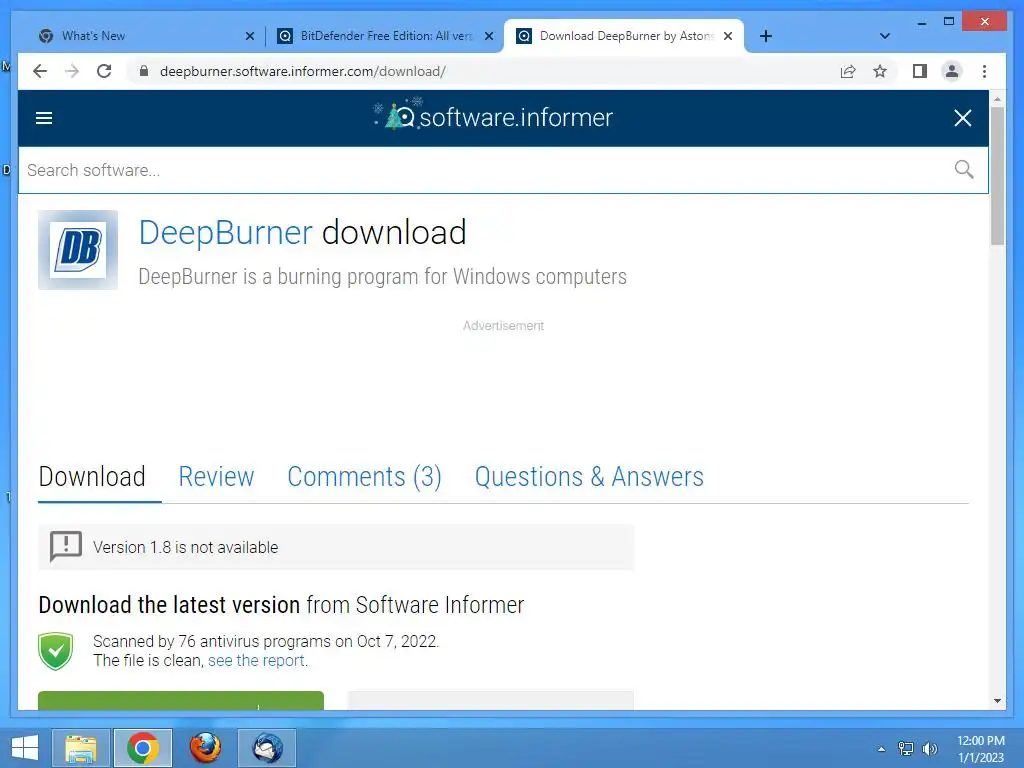1024x768 pixels.
Task: Launch Firefox from the taskbar
Action: coord(205,748)
